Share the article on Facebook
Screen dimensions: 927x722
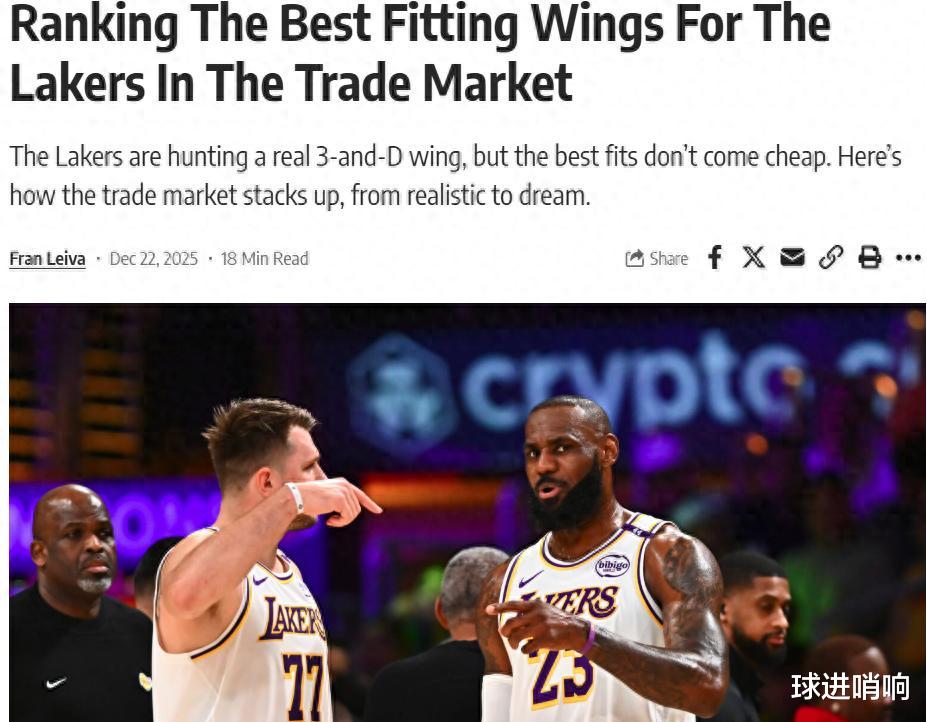coord(715,258)
